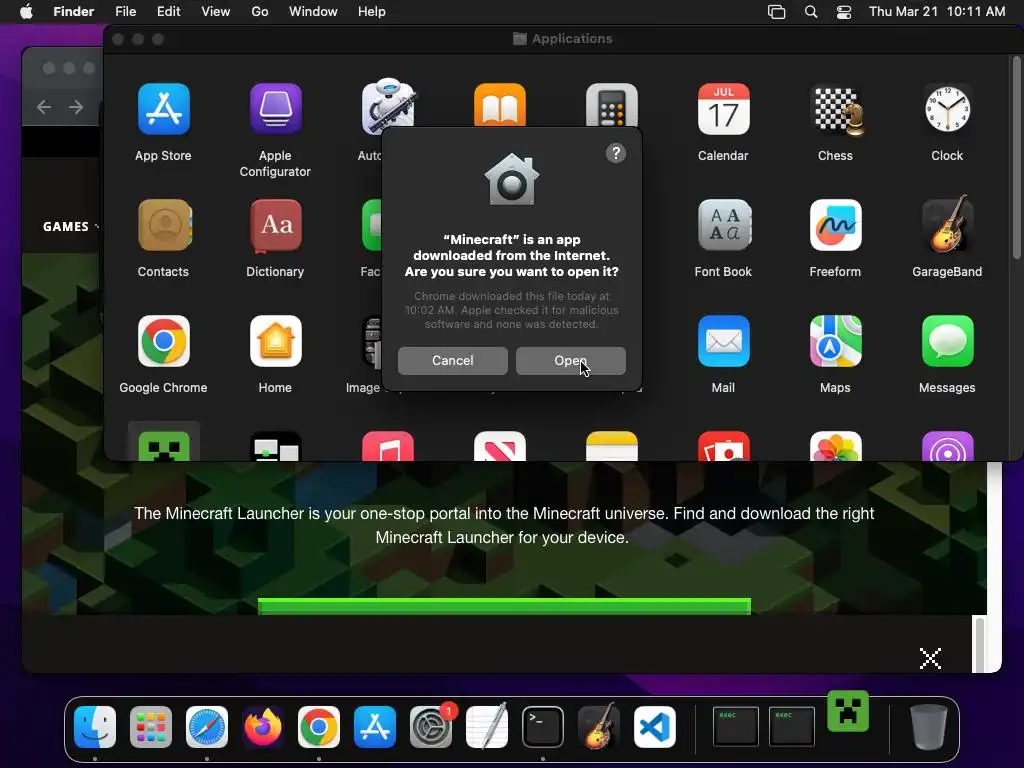The height and width of the screenshot is (768, 1024).
Task: Open the Help menu
Action: coord(372,12)
